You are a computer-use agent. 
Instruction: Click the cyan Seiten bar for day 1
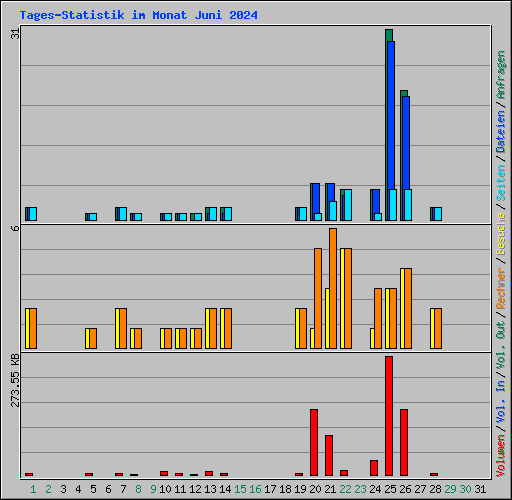(33, 214)
